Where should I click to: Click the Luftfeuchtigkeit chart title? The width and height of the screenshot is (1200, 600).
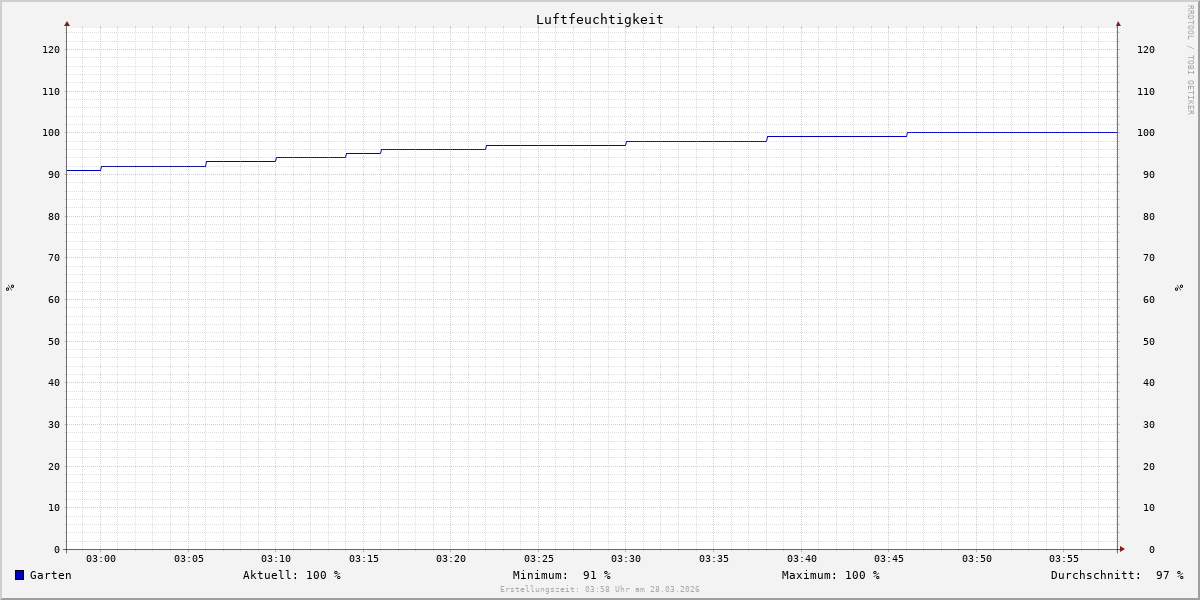[600, 19]
